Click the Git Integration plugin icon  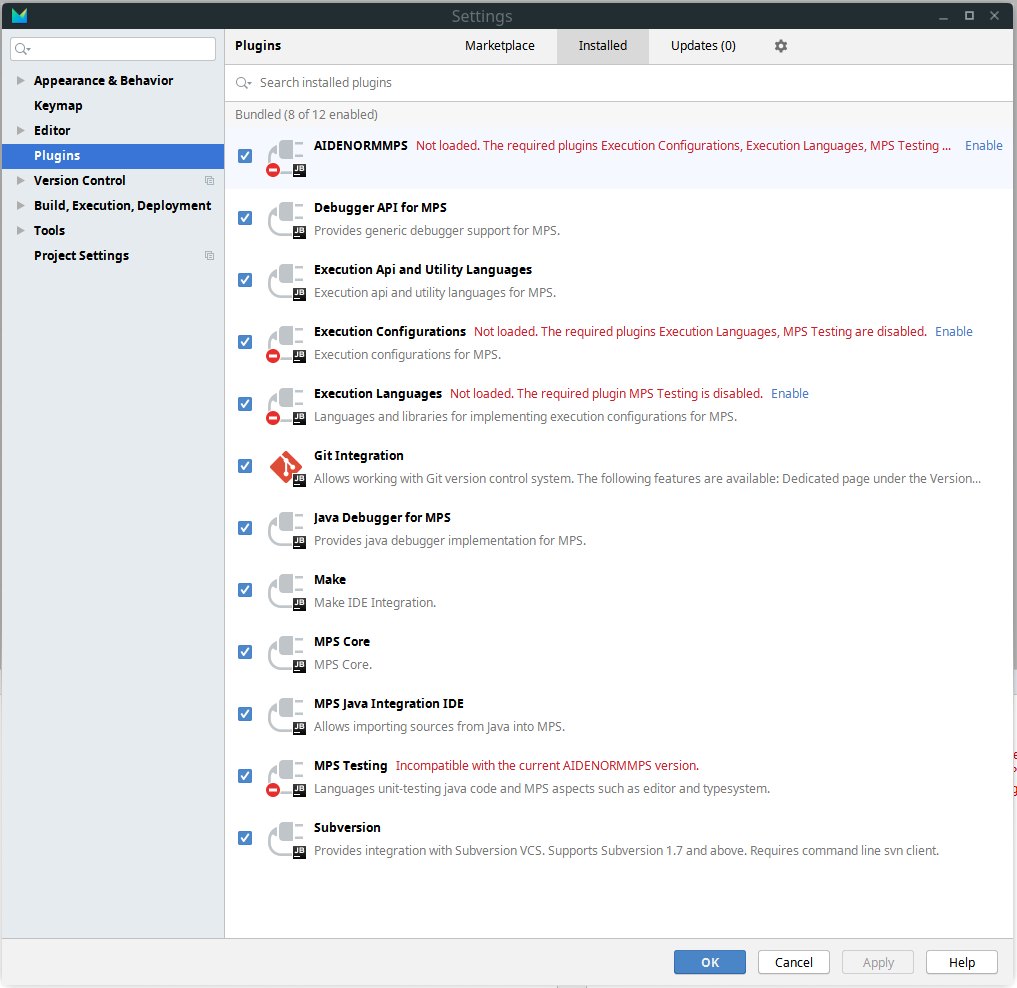pyautogui.click(x=286, y=467)
